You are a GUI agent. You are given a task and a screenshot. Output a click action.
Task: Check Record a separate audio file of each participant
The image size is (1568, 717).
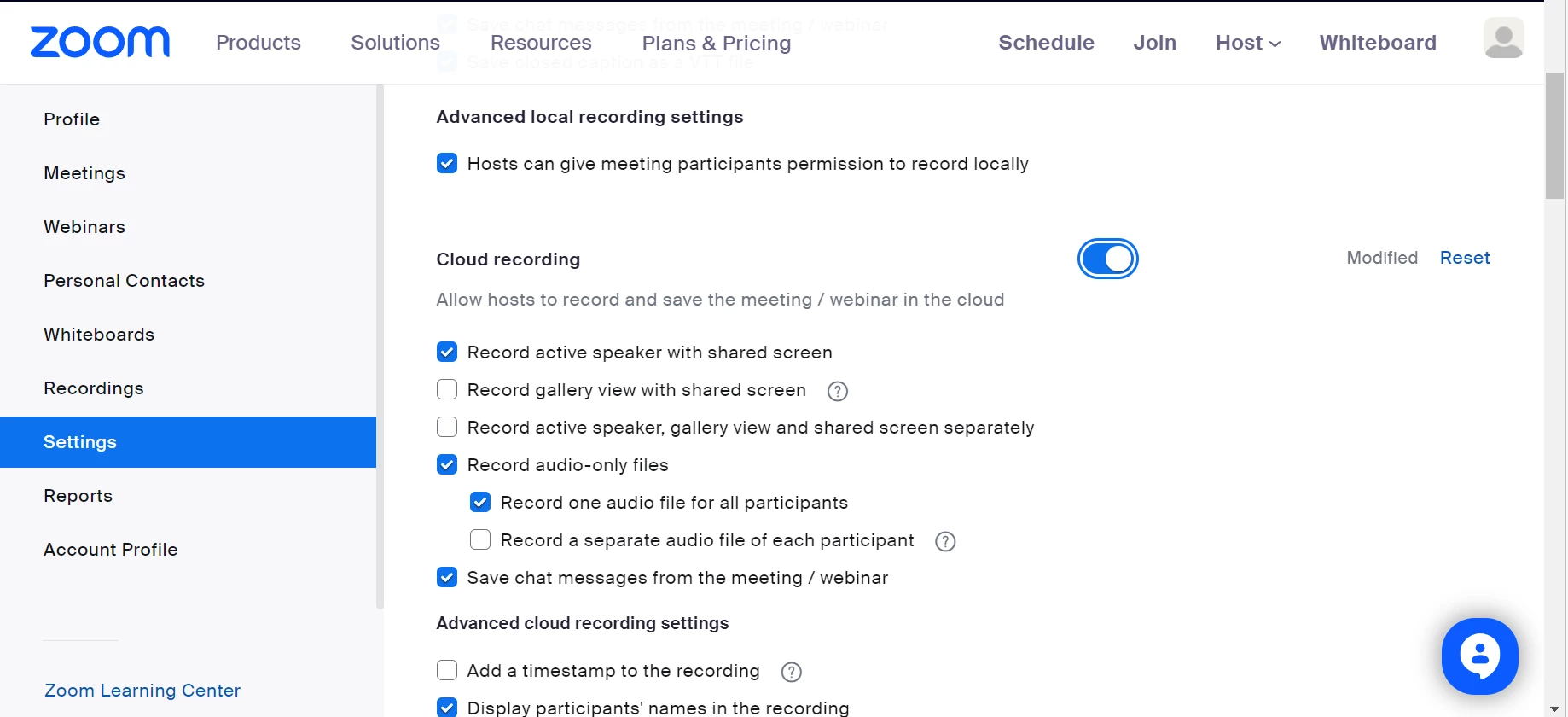click(480, 539)
